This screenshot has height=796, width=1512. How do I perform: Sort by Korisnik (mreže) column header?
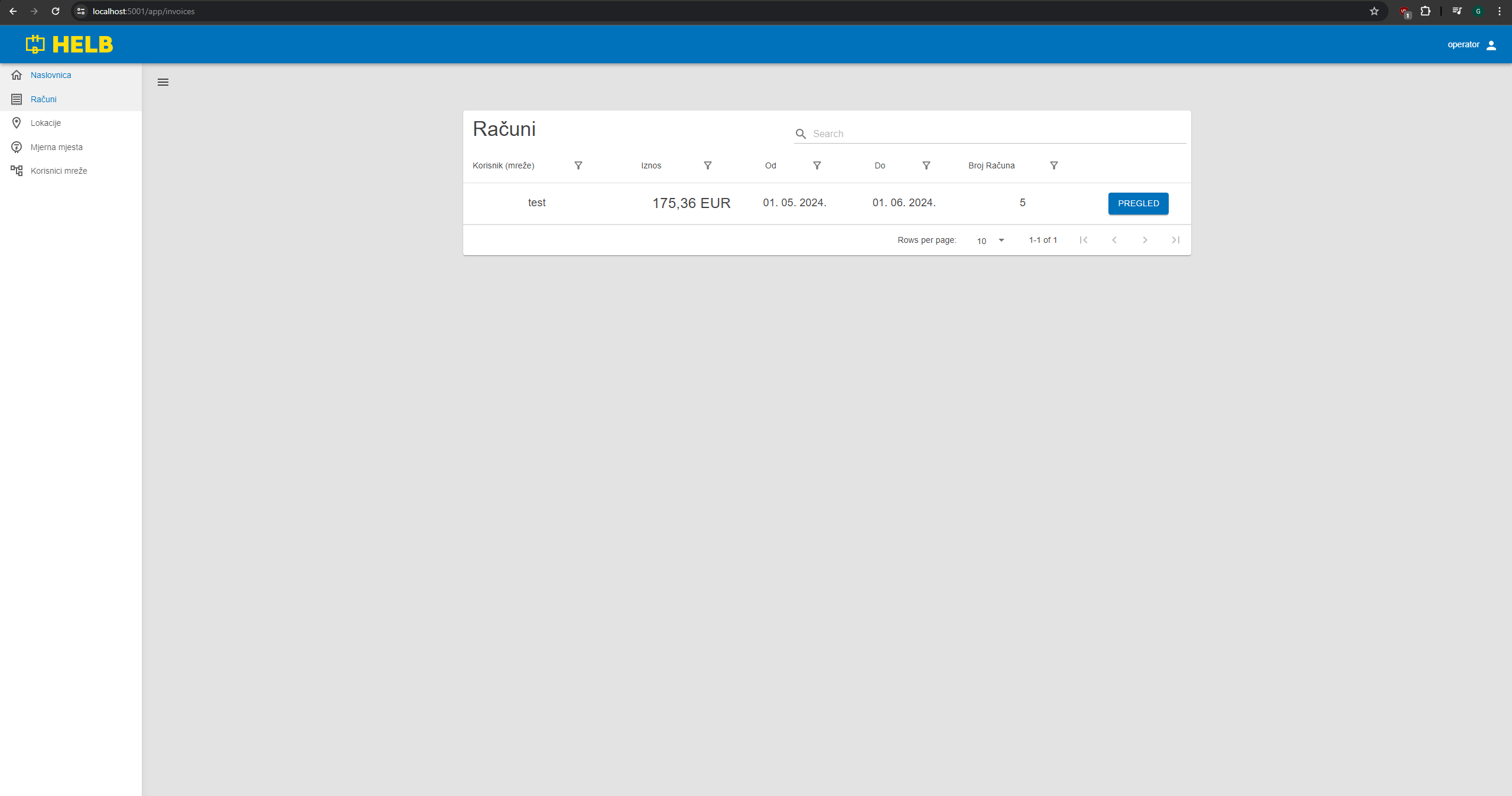pyautogui.click(x=503, y=165)
